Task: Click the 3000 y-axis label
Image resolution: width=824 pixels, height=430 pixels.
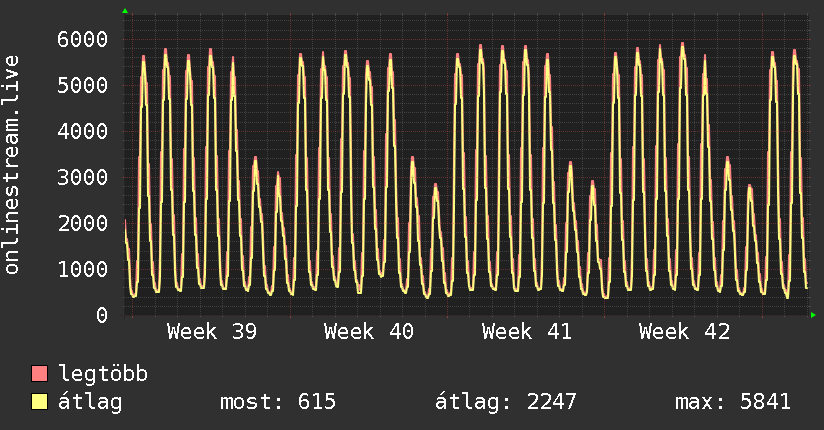Action: pos(83,177)
